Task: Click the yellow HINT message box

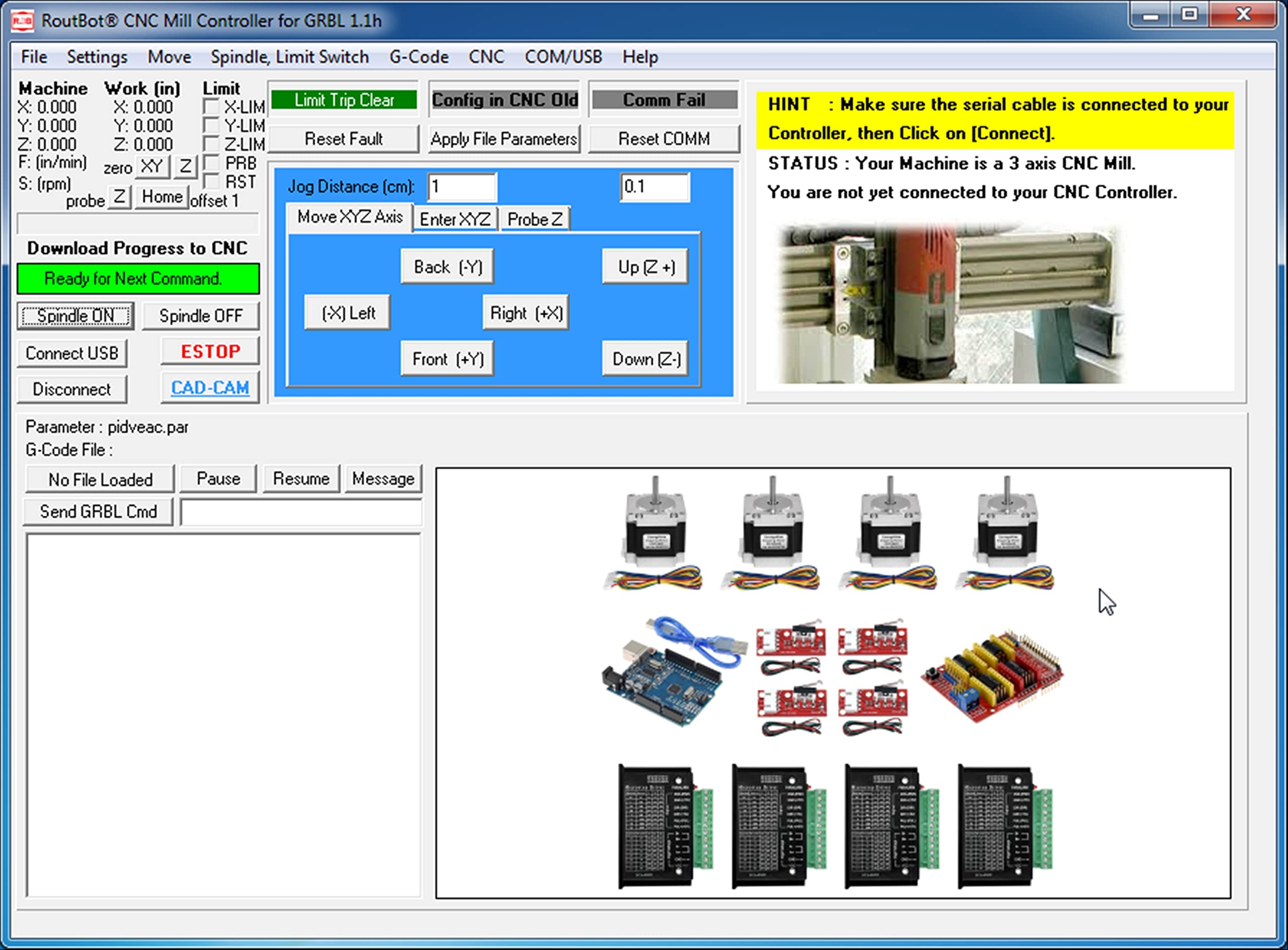Action: [x=995, y=120]
